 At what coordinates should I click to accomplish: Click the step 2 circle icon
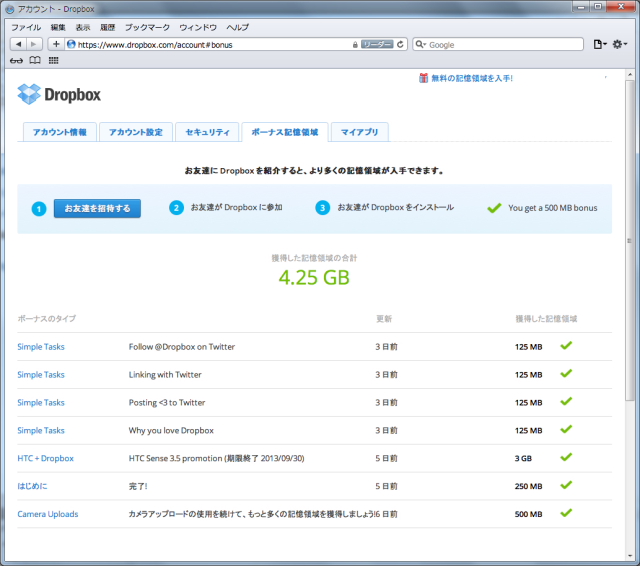[x=176, y=208]
